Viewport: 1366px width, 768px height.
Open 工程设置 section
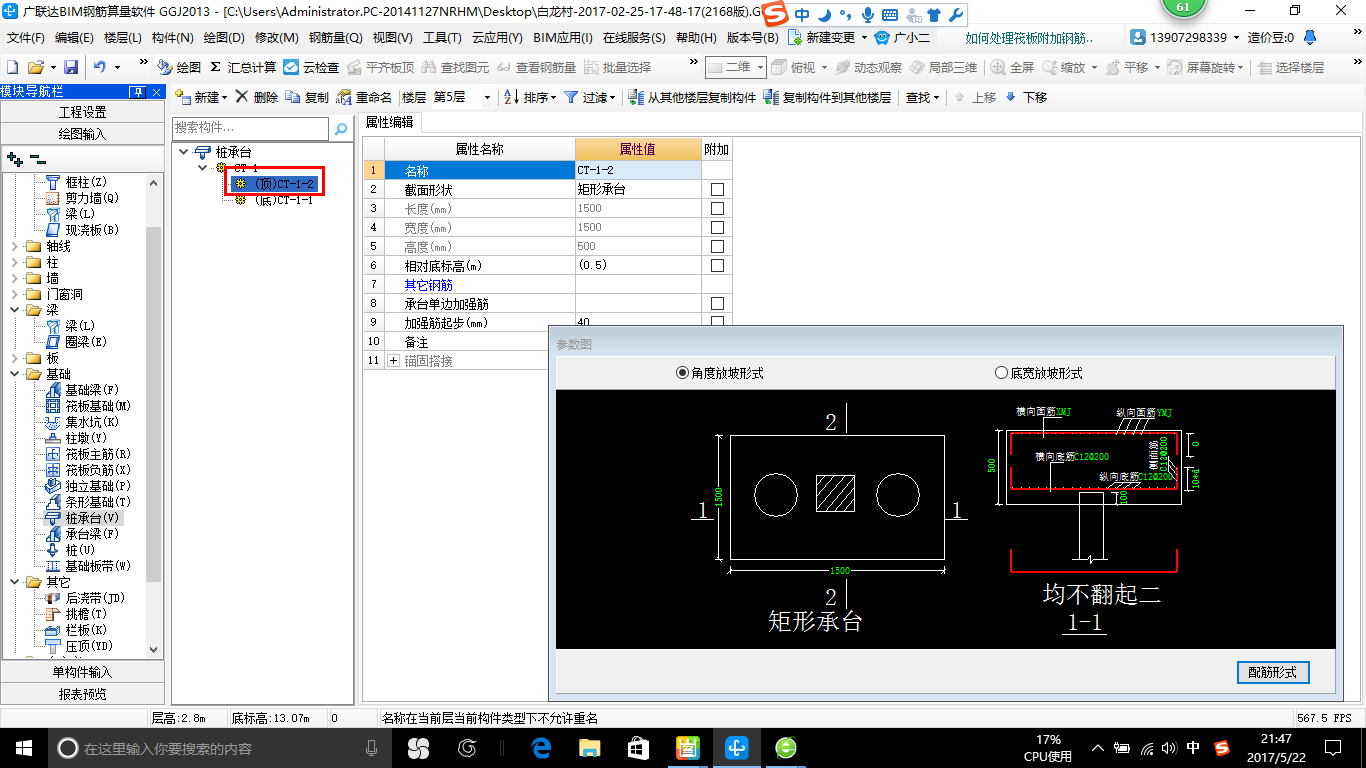click(82, 112)
